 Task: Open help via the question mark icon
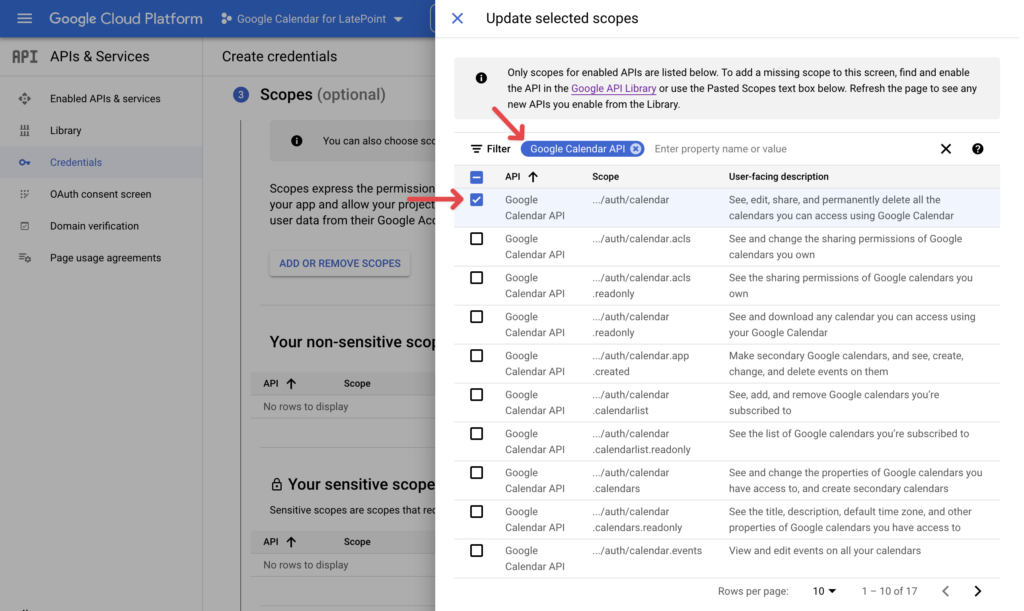click(978, 148)
